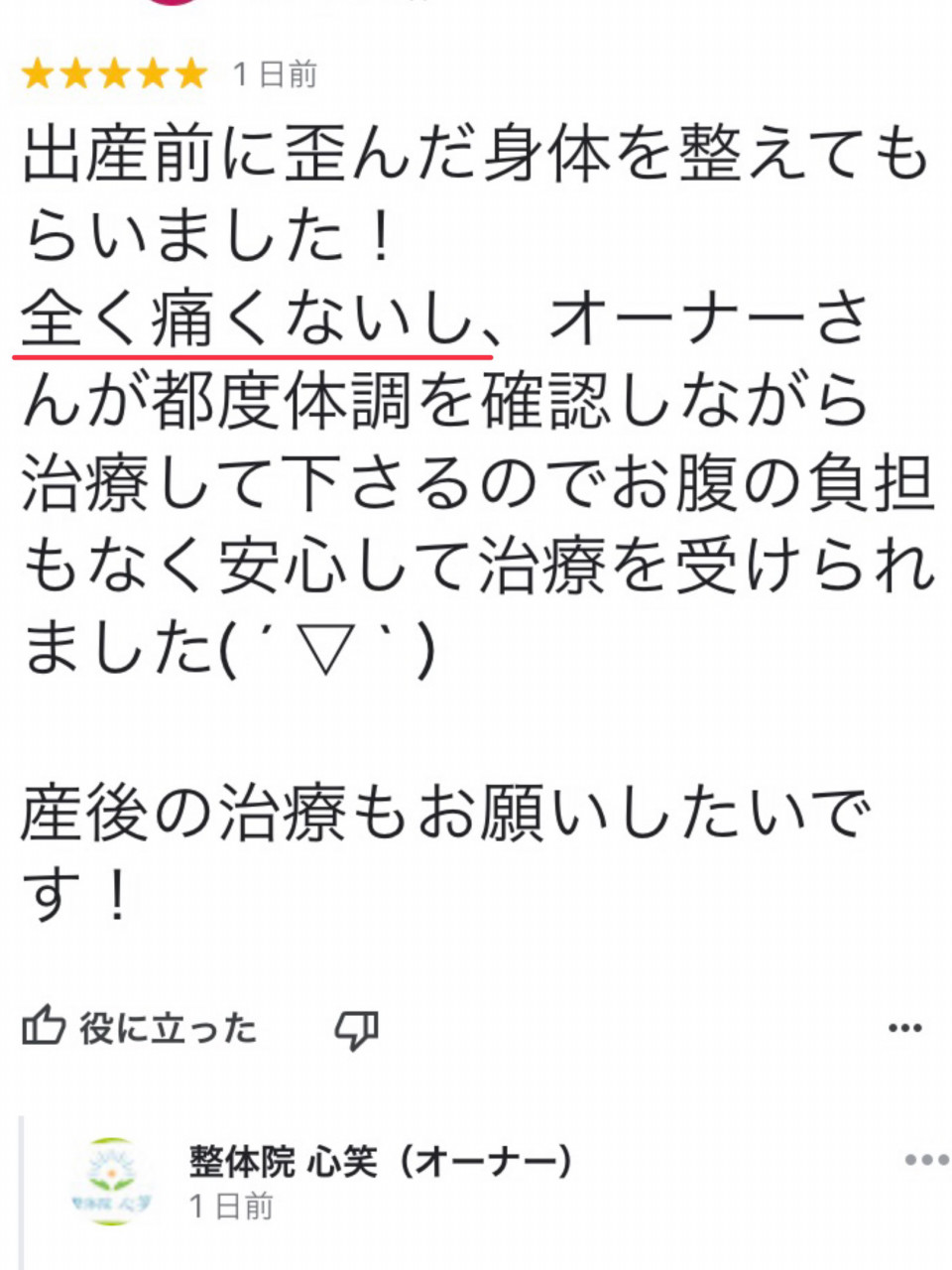
Task: Click the fifth yellow rating star
Action: tap(190, 73)
